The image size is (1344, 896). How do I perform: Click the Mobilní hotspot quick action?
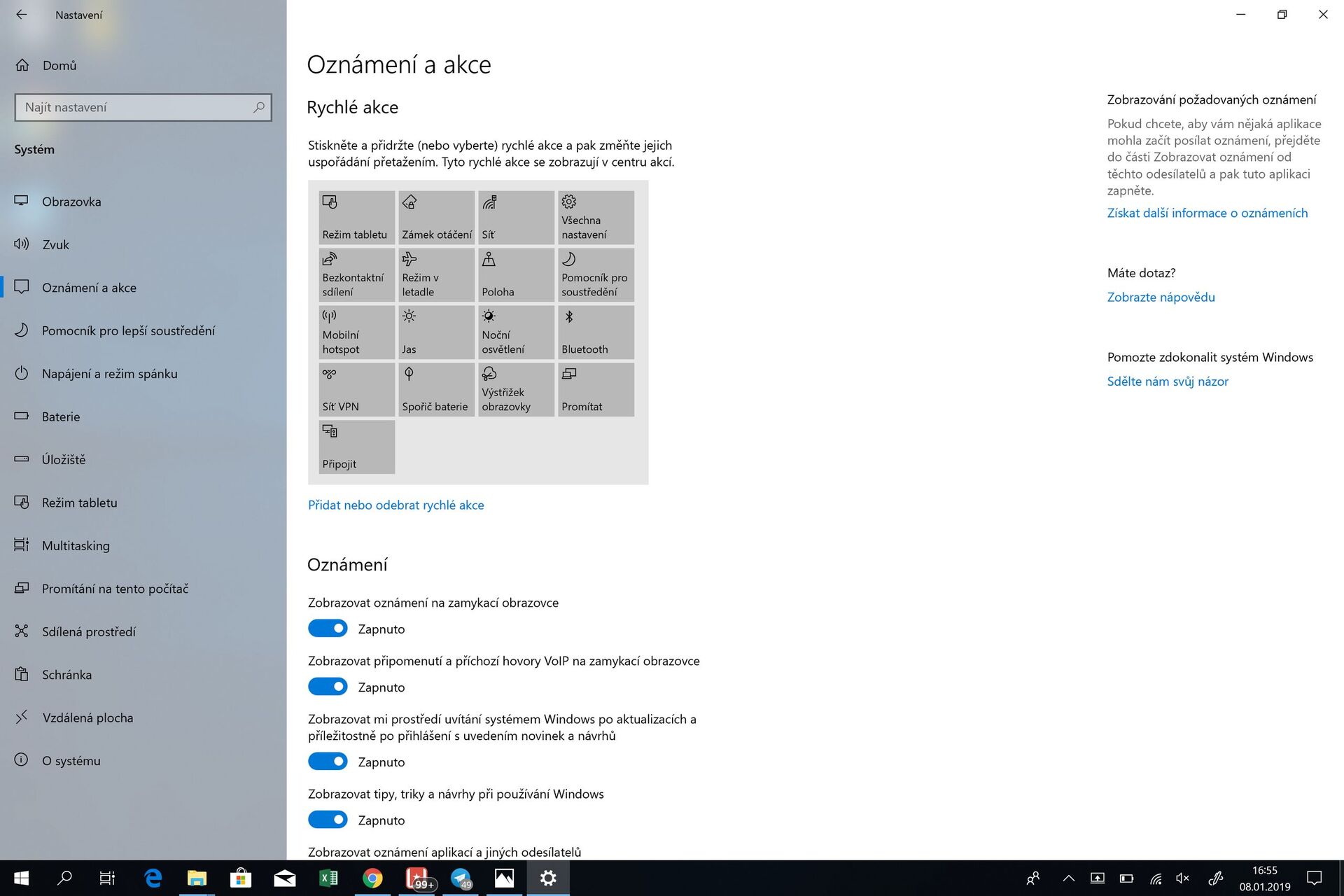(356, 332)
